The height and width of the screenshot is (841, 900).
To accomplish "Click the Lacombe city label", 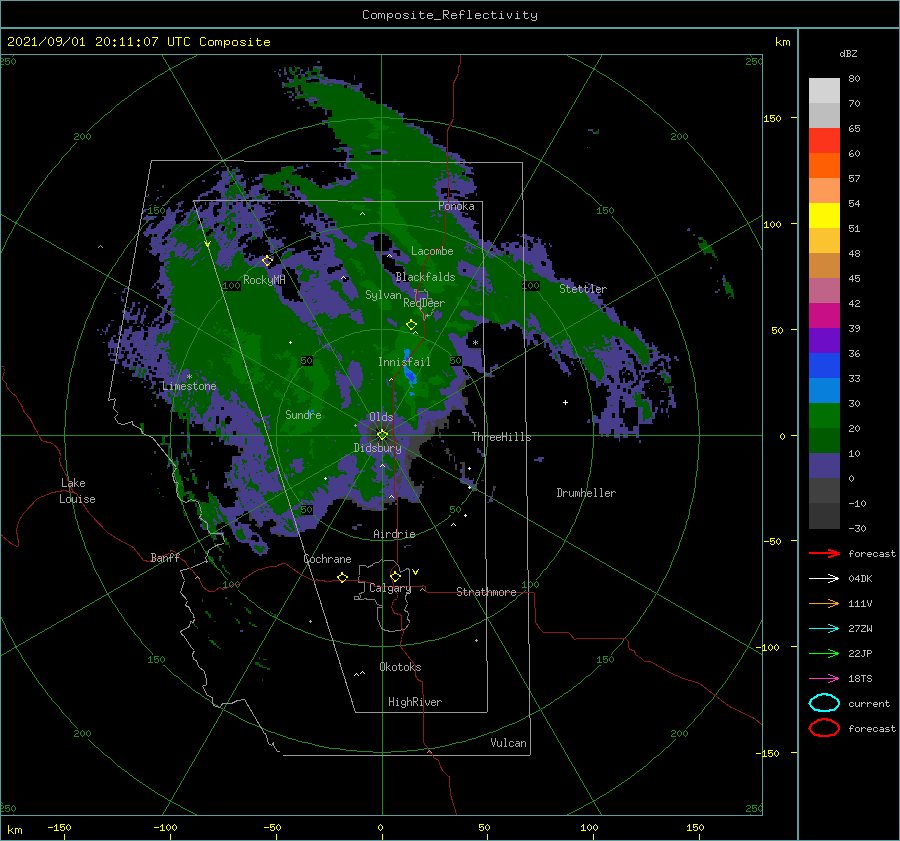I will tap(432, 251).
